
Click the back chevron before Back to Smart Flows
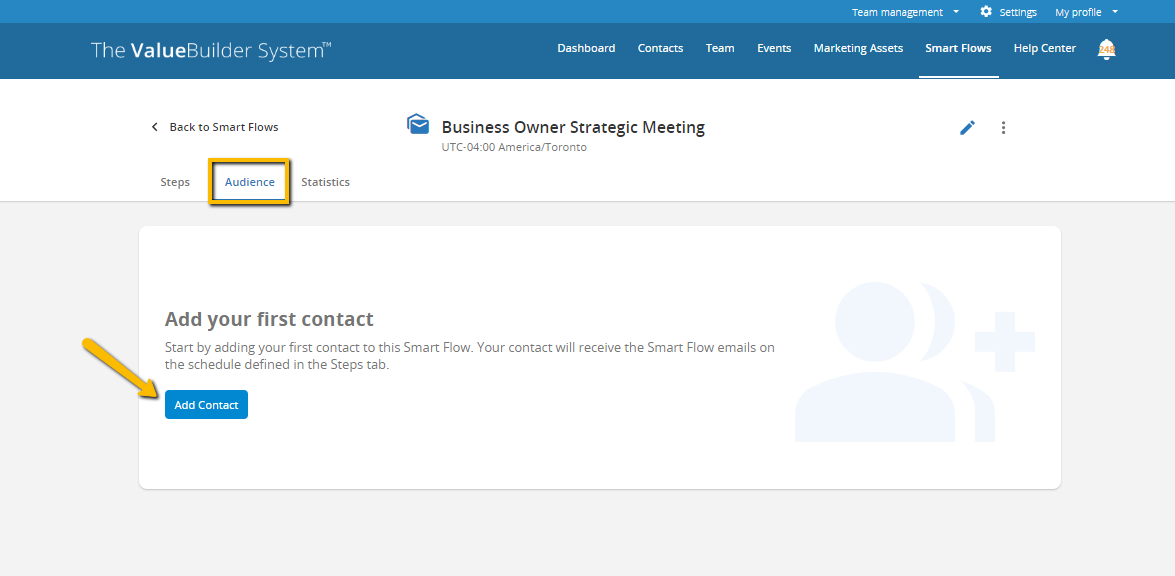[x=154, y=126]
